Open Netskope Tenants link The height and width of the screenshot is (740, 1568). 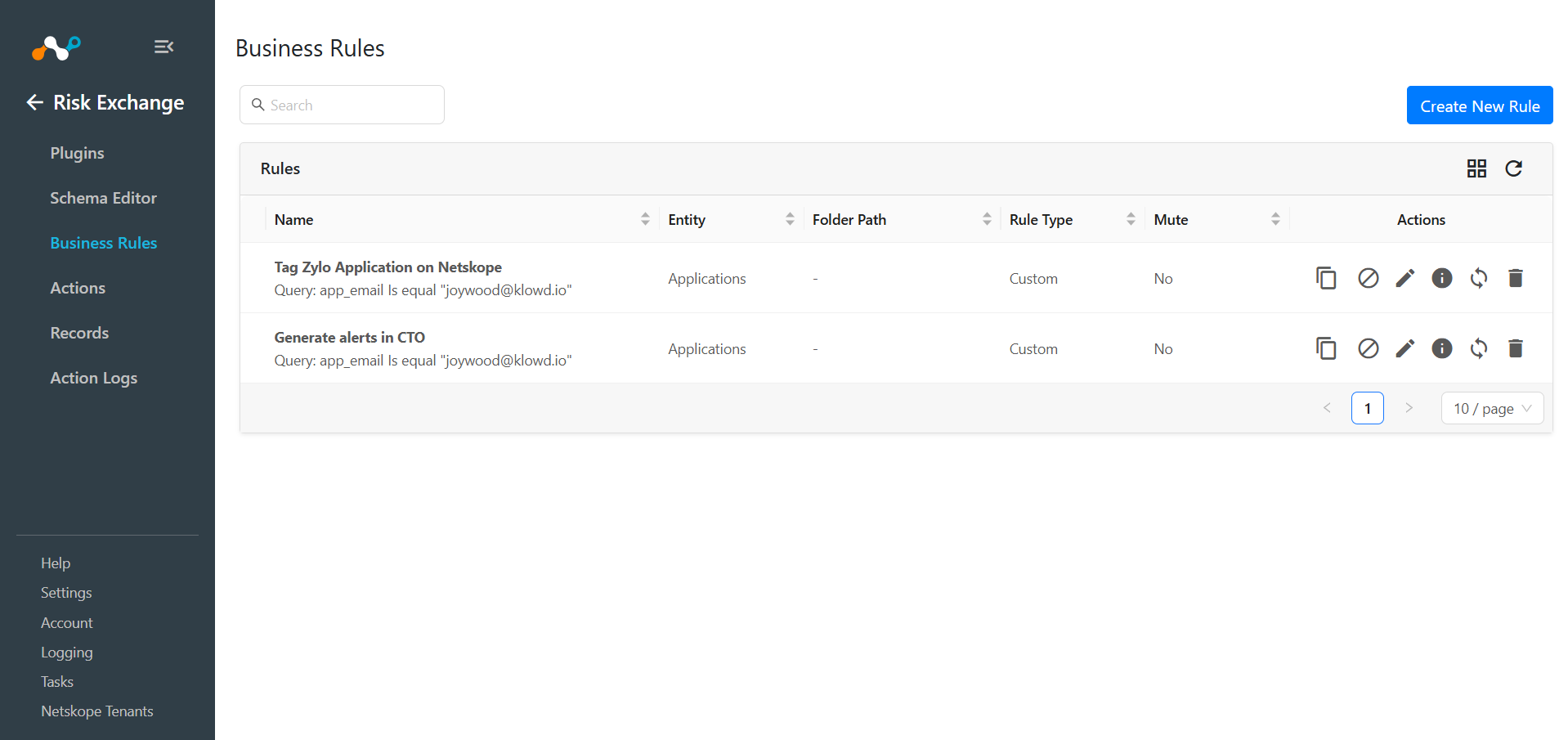[97, 711]
